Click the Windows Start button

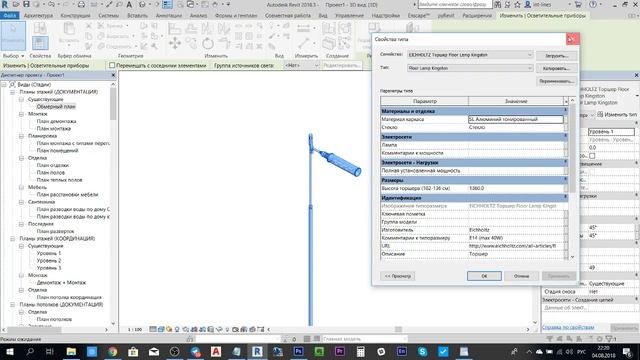[9, 351]
